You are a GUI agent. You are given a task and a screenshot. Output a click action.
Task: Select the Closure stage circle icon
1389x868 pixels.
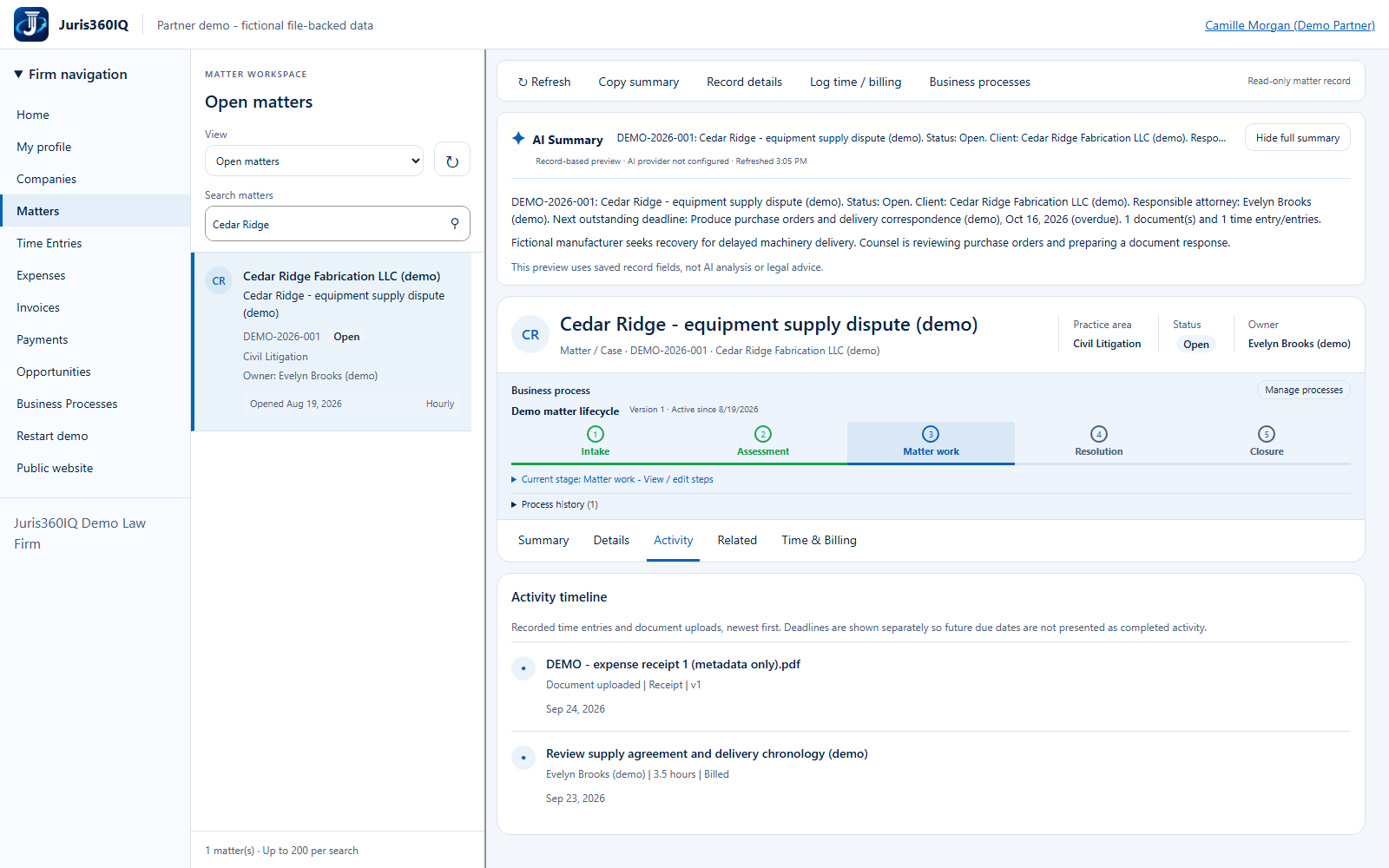click(1267, 434)
